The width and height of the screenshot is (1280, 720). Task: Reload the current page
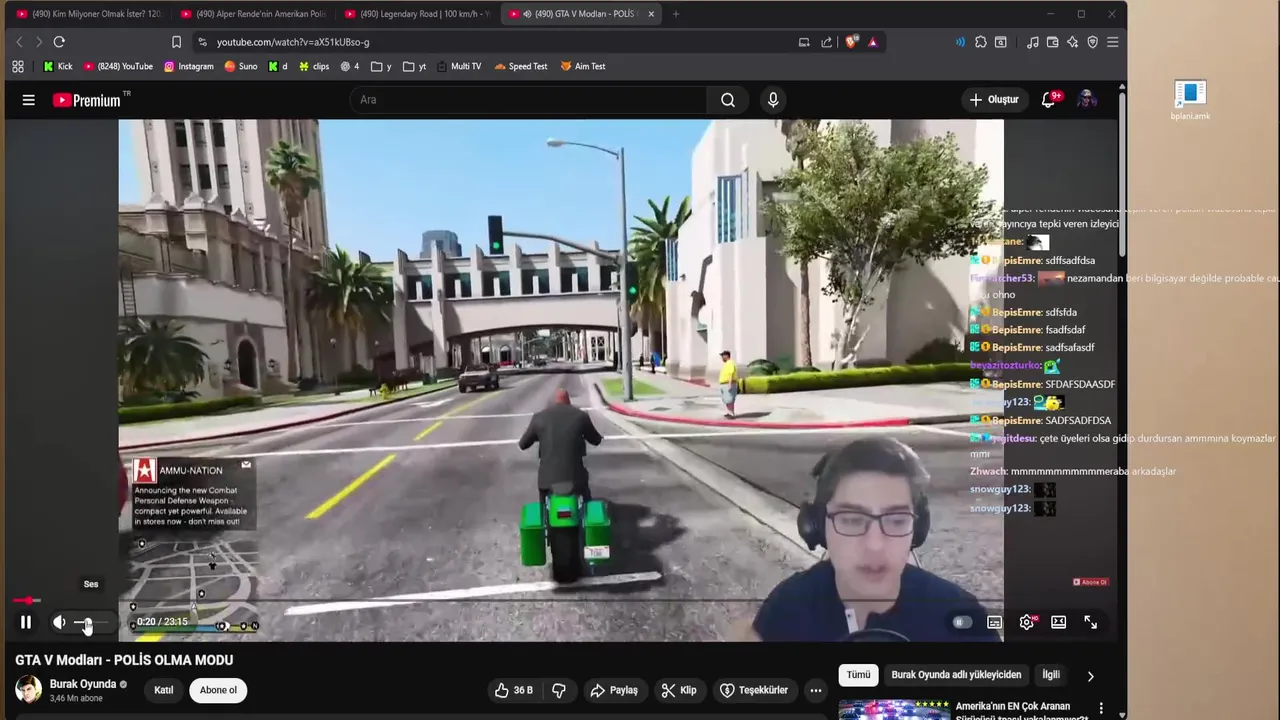tap(59, 42)
